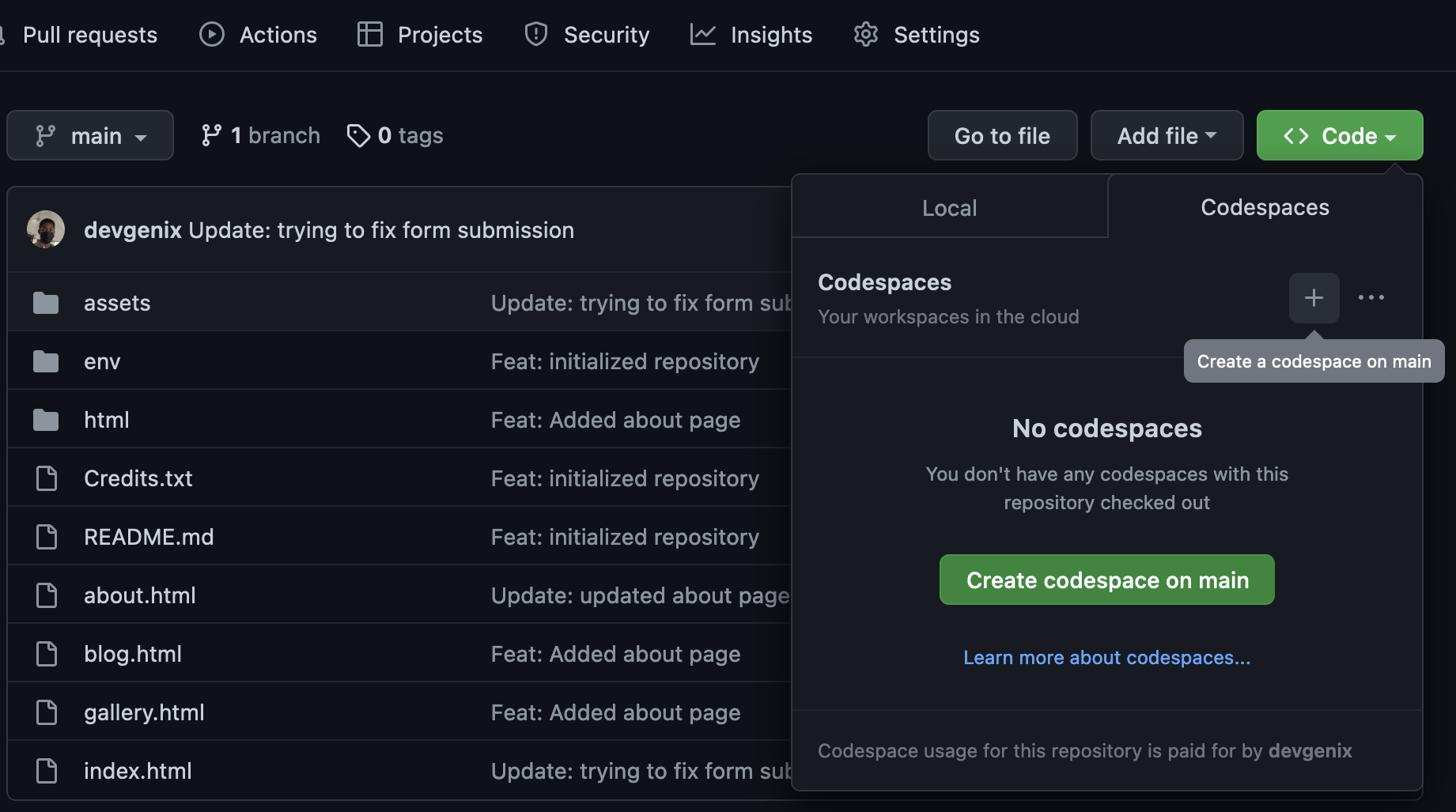1456x812 pixels.
Task: Switch to the Local tab
Action: (x=950, y=207)
